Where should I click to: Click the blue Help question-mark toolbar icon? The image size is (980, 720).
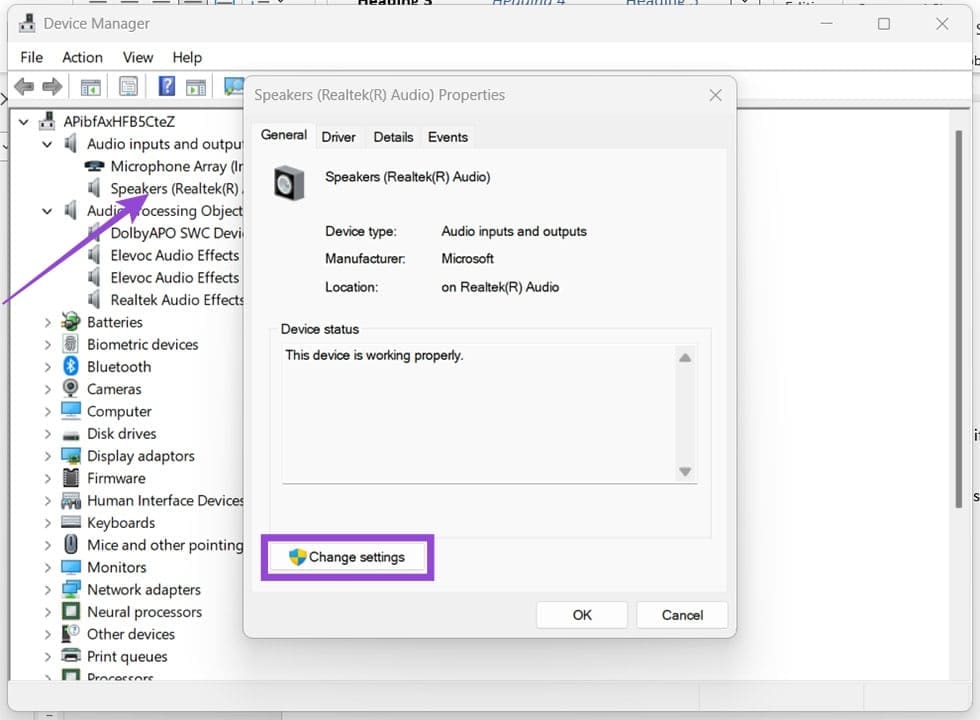167,87
